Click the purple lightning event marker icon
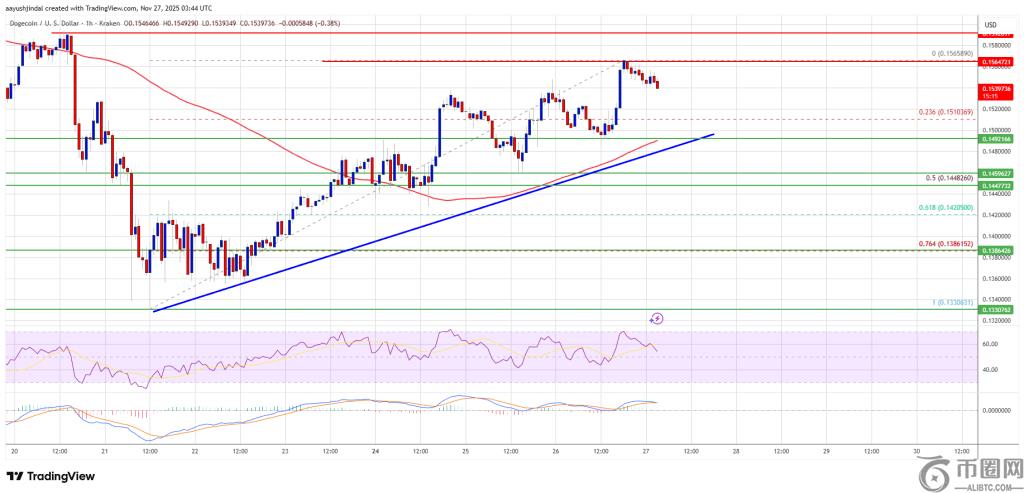This screenshot has width=1024, height=493. (x=657, y=319)
